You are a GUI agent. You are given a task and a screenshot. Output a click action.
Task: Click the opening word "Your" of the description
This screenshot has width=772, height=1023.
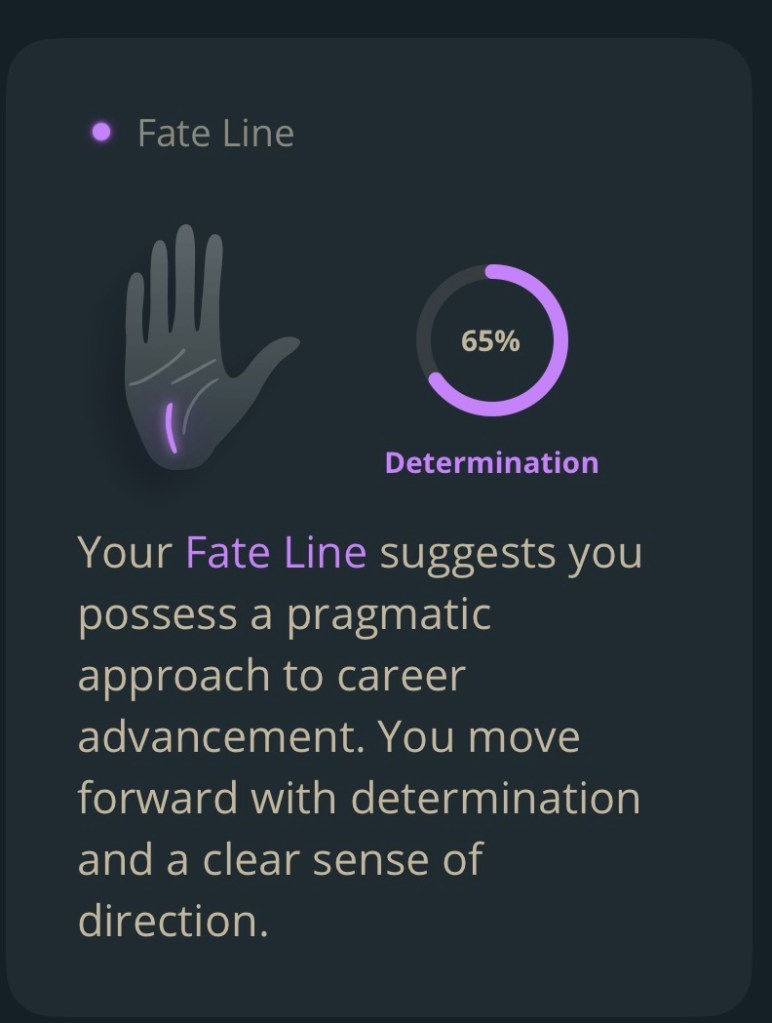pos(125,552)
